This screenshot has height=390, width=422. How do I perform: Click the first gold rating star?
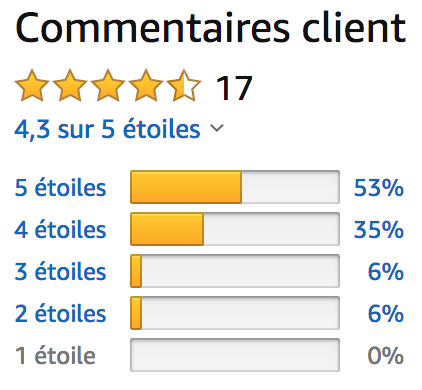point(32,85)
